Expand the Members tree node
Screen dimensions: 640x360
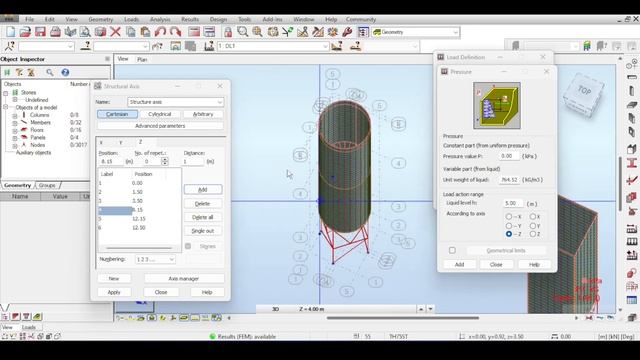15,123
